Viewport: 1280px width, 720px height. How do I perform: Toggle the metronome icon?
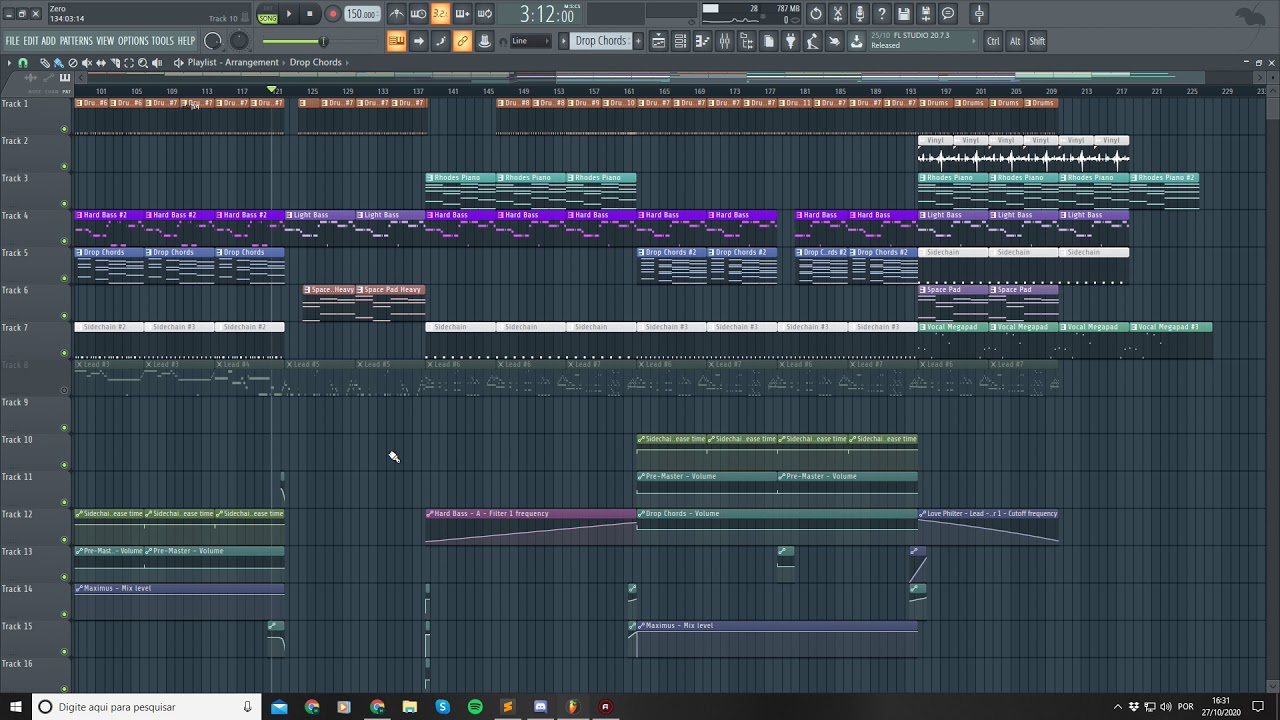click(x=397, y=14)
